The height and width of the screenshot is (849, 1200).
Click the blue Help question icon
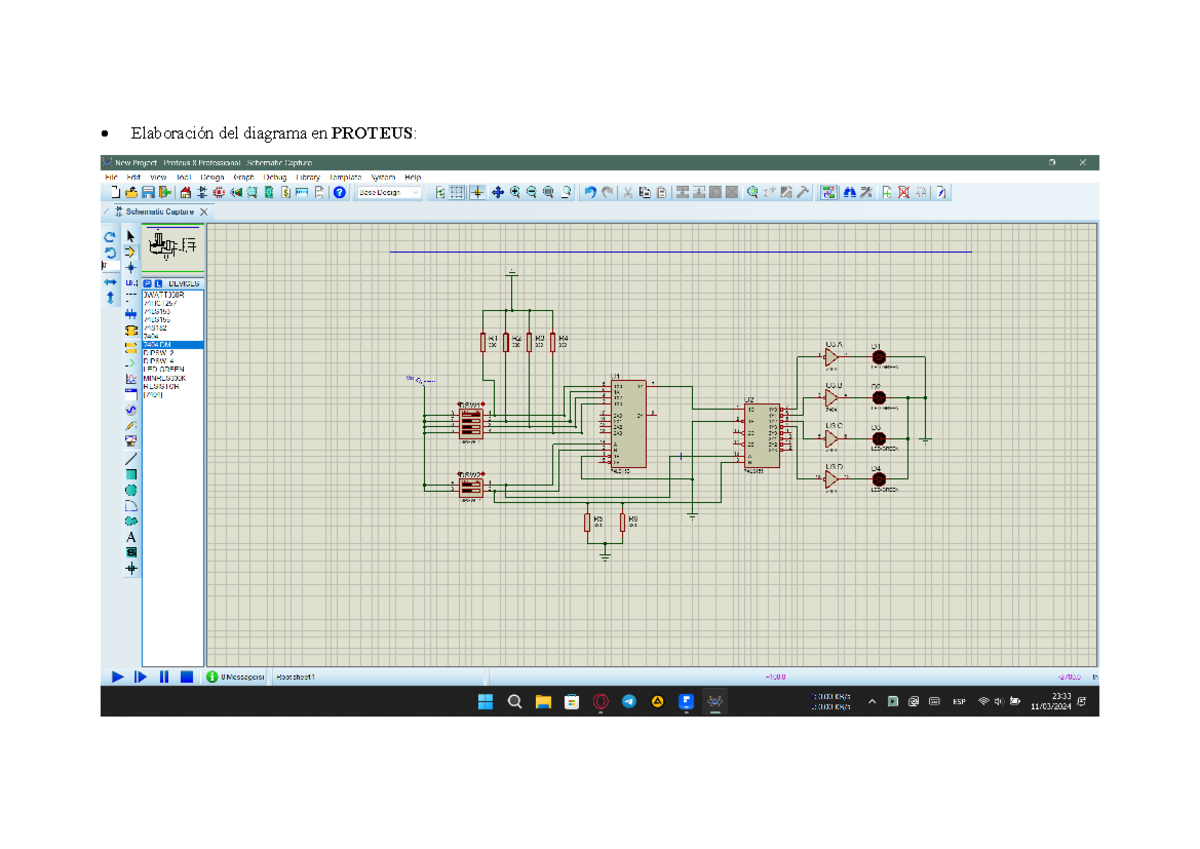[x=340, y=193]
